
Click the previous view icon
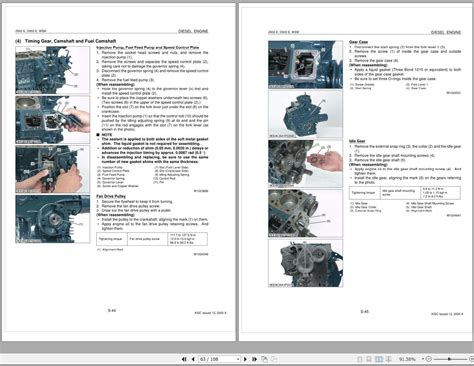pos(264,359)
